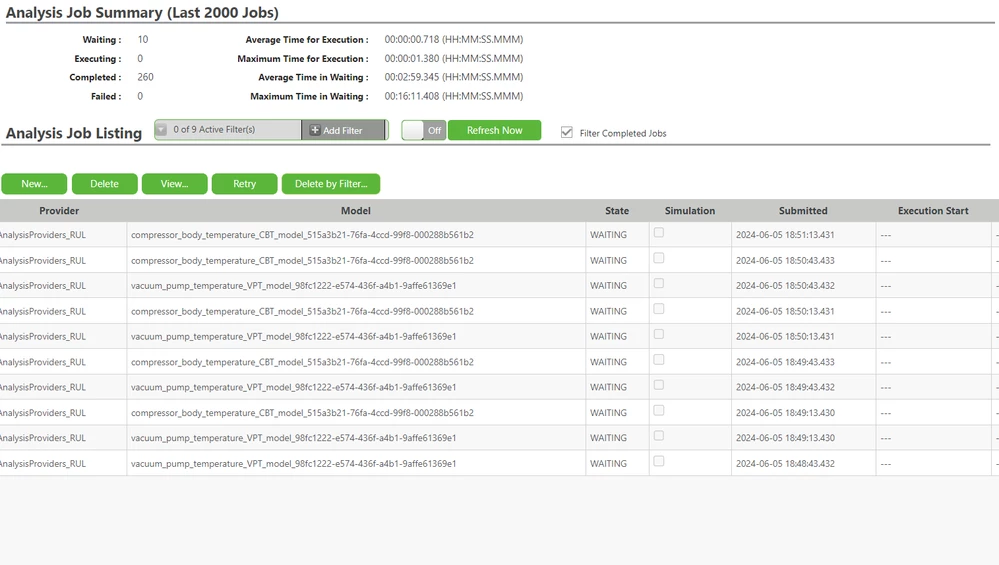The width and height of the screenshot is (999, 565).
Task: Tick Simulation checkbox for 18:49:43.432 job
Action: click(x=659, y=385)
